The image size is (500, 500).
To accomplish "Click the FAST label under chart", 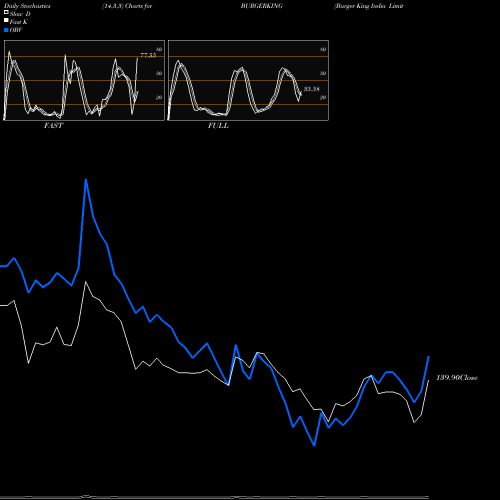I will point(54,126).
